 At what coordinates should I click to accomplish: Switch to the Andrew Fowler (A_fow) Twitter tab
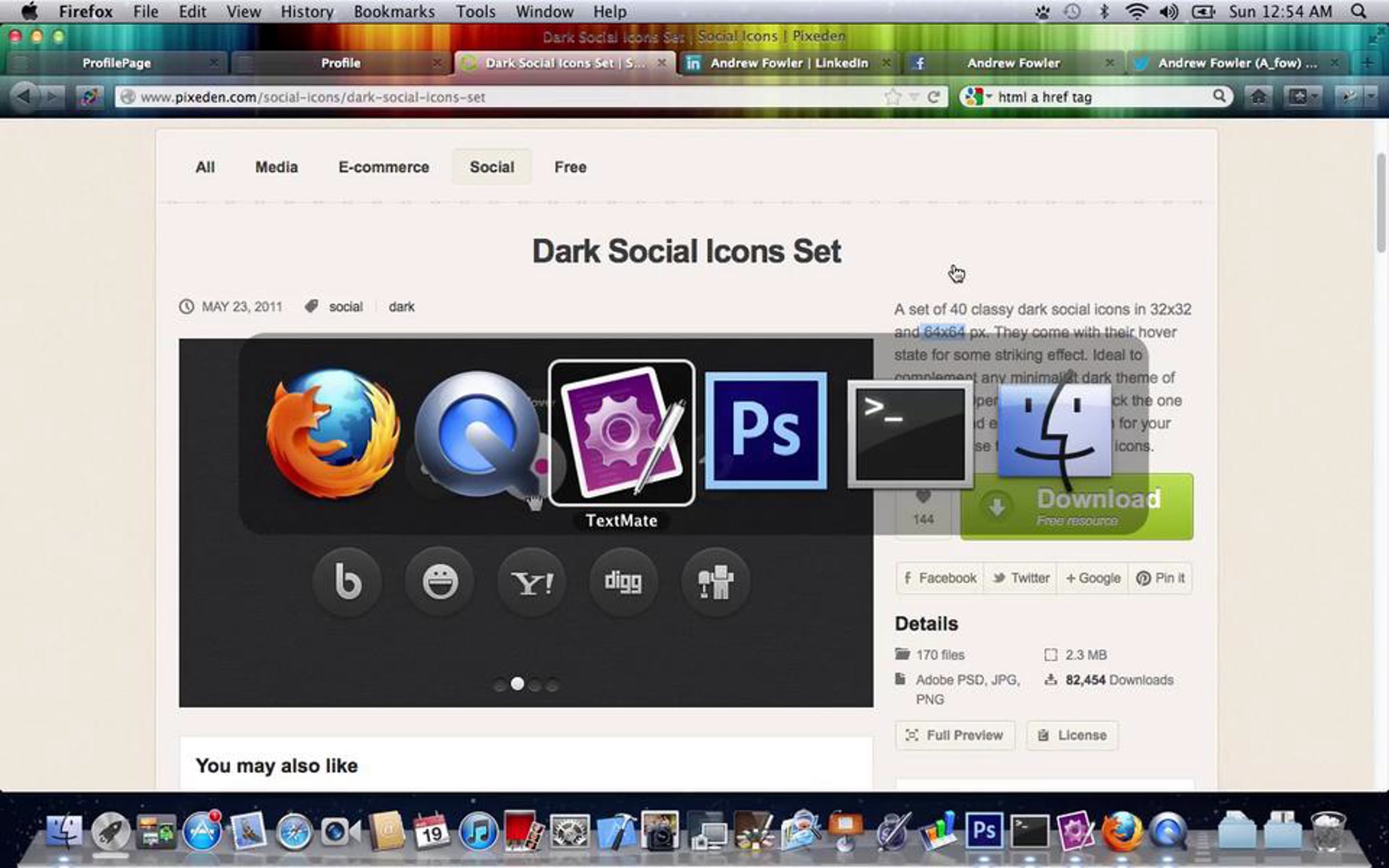[1237, 62]
